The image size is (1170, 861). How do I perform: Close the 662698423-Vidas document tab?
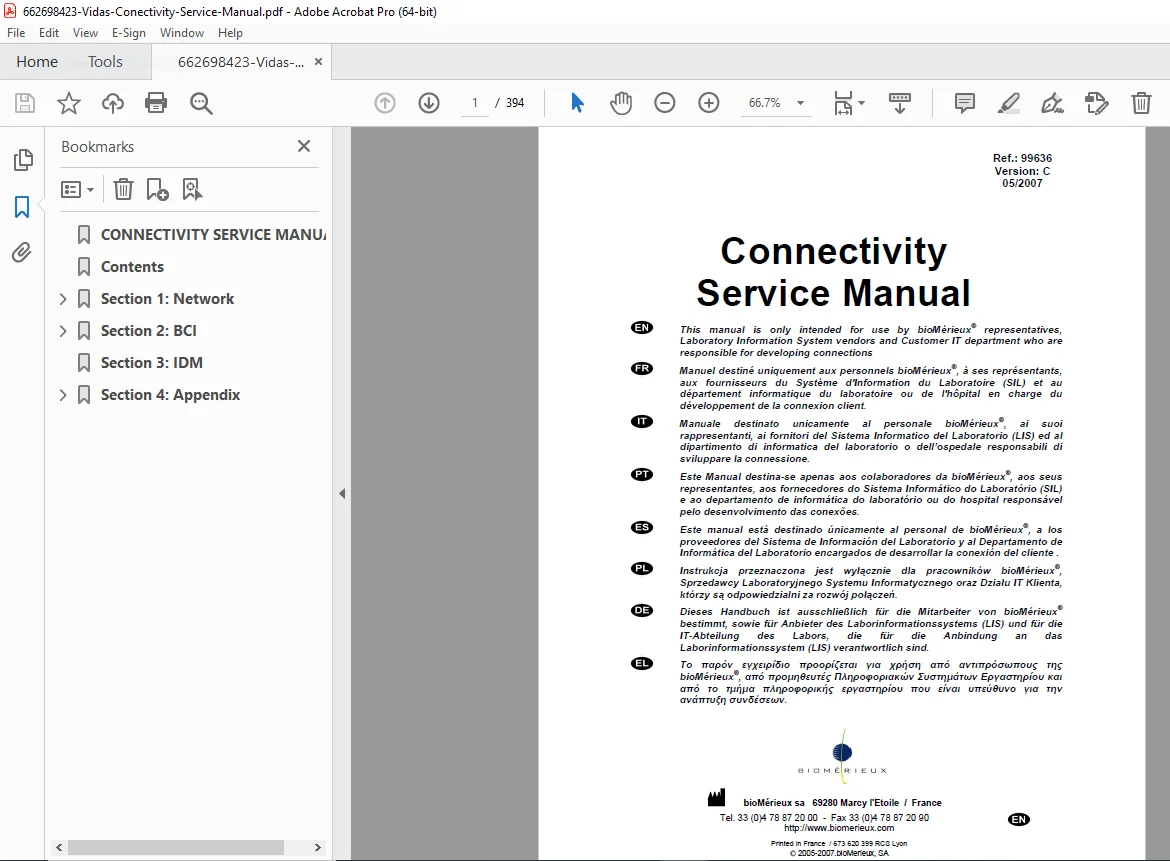tap(319, 62)
